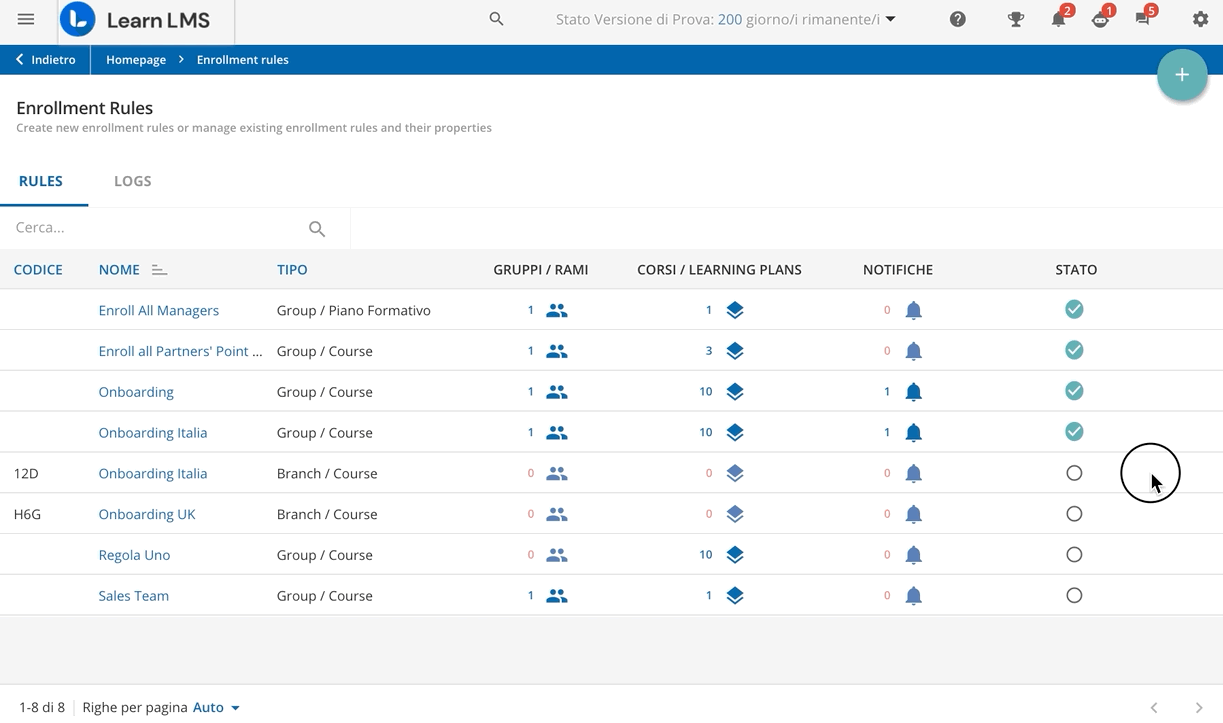Open the Enroll all Partners' Point rule
This screenshot has height=723, width=1223.
[x=180, y=352]
